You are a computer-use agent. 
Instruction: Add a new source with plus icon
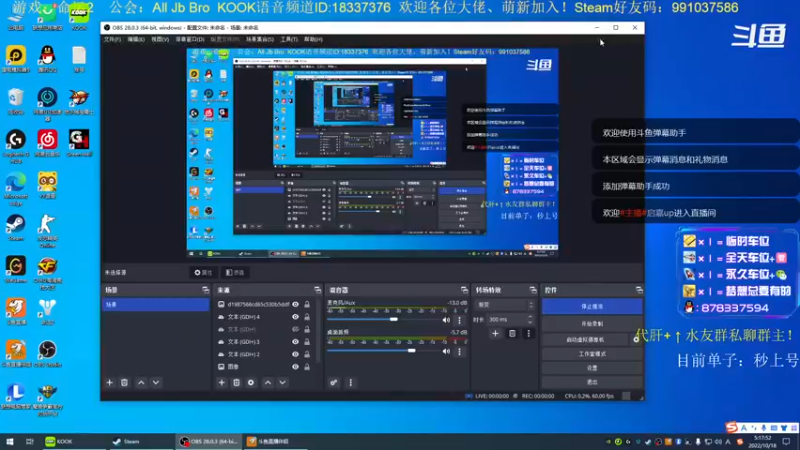221,382
